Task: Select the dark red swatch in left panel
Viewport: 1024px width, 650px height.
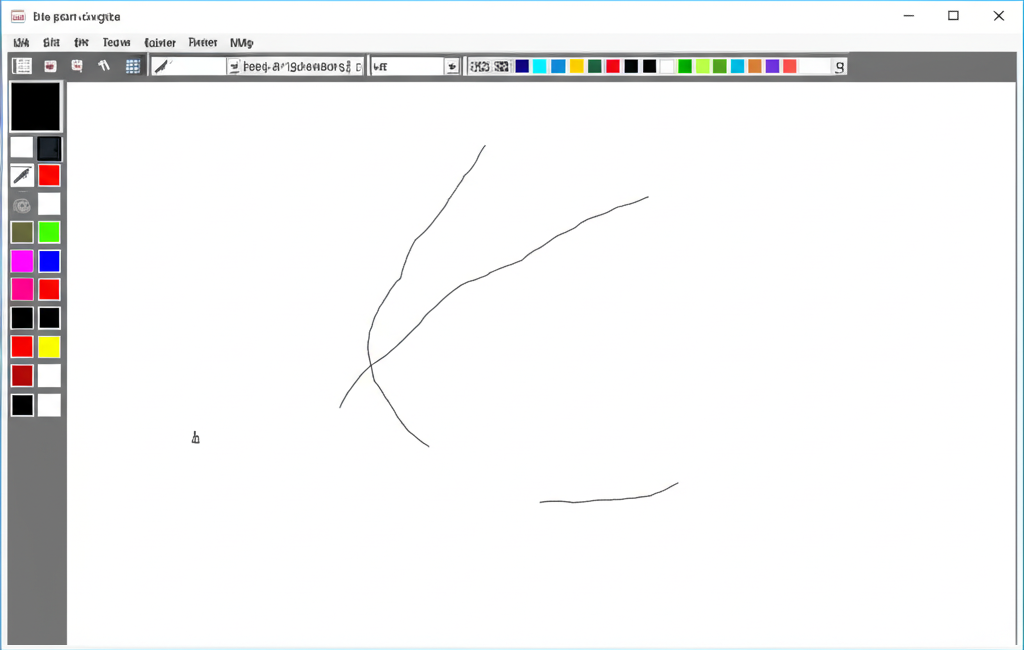Action: click(22, 376)
